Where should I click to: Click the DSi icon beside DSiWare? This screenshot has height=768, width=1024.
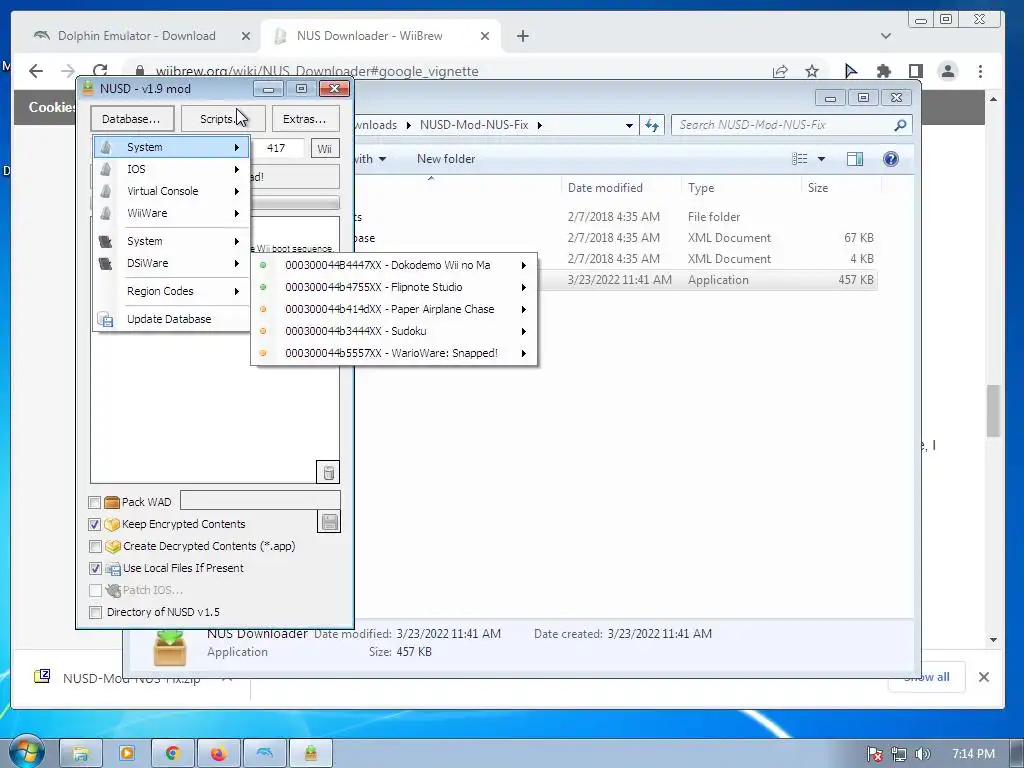105,263
